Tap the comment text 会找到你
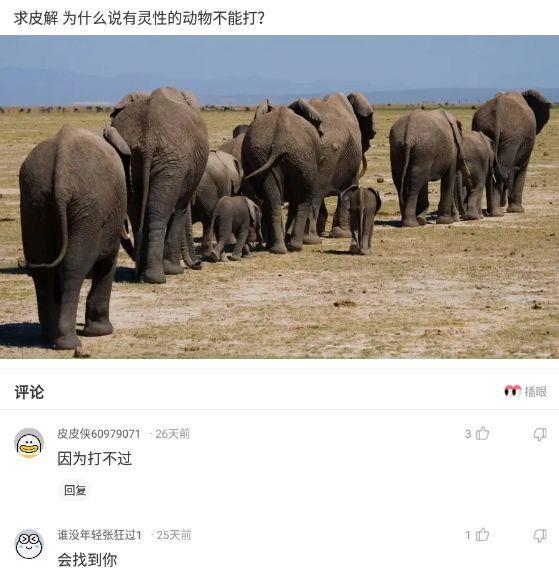559x575 pixels. click(x=87, y=560)
